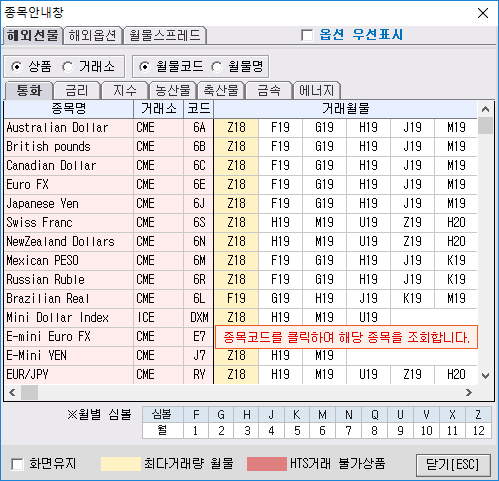499x481 pixels.
Task: Select K19 for Mexican PESO
Action: click(x=456, y=261)
